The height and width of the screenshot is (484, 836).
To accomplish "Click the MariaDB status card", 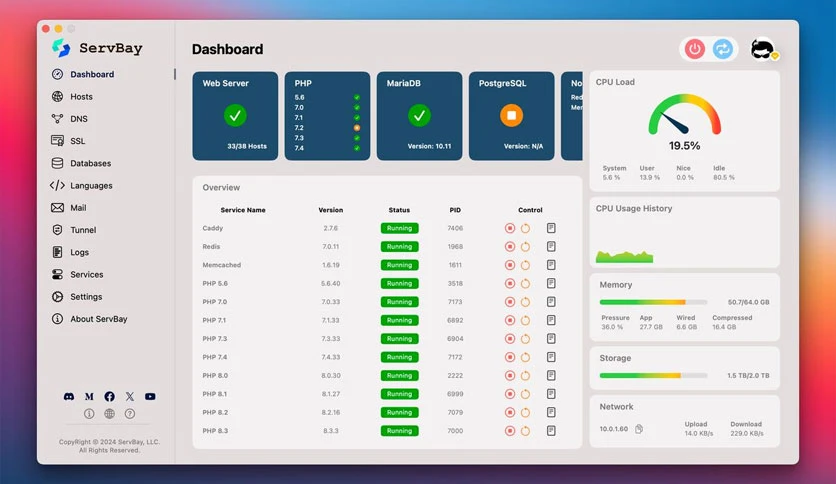I will pyautogui.click(x=420, y=116).
